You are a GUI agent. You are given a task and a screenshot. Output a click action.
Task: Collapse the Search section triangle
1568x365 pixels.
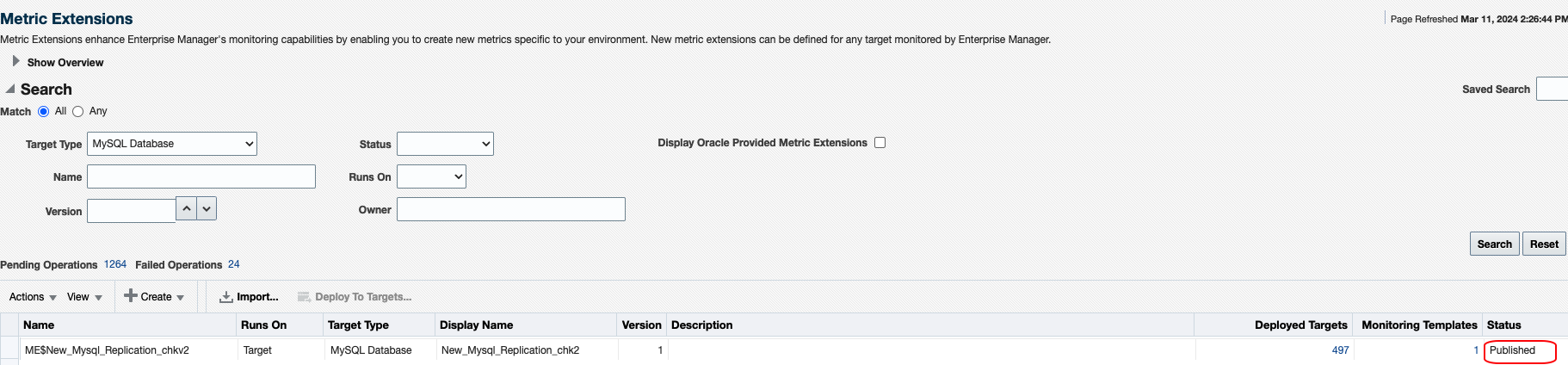(x=10, y=89)
